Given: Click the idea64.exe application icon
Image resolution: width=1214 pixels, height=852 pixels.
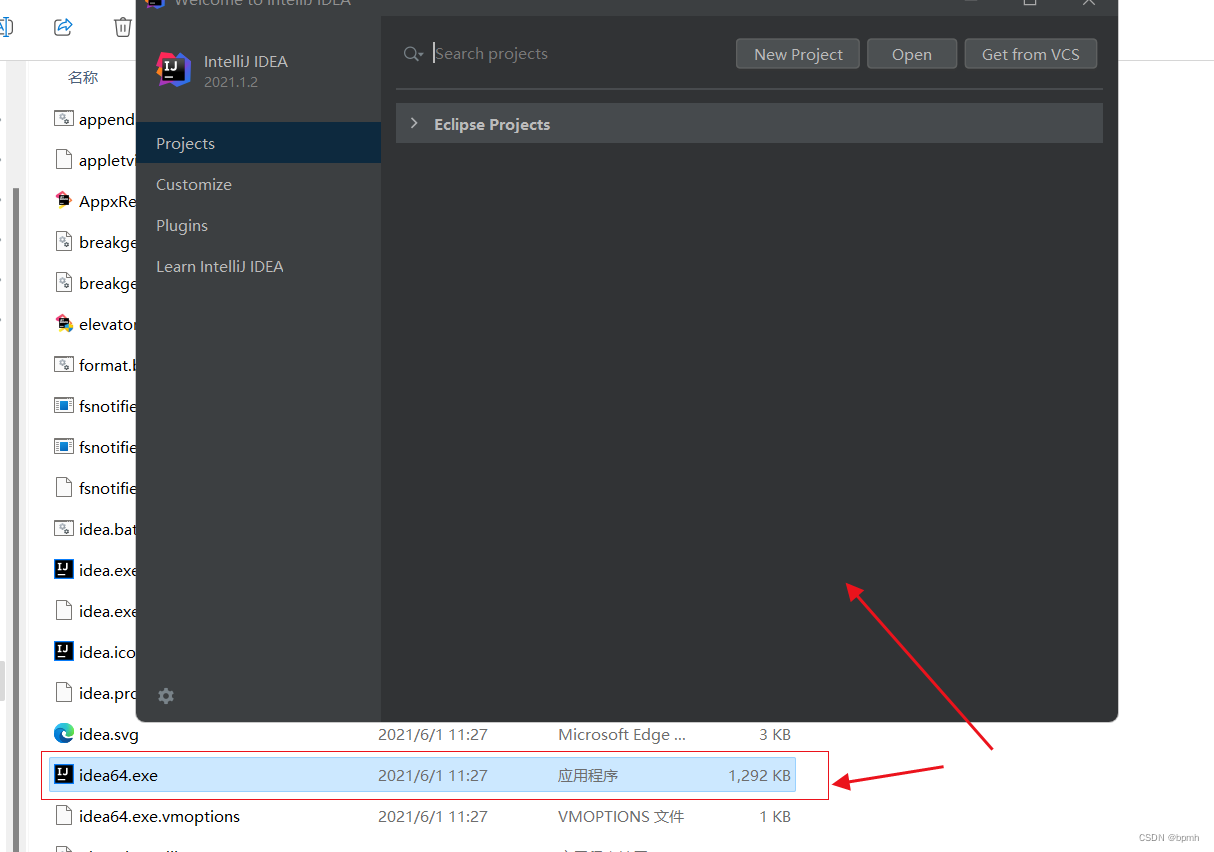Looking at the screenshot, I should (x=62, y=774).
